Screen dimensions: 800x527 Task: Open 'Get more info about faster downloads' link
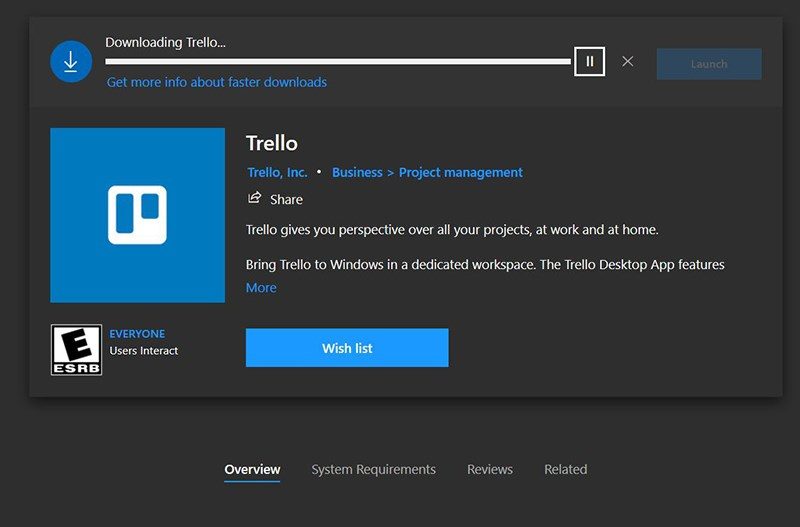tap(217, 82)
